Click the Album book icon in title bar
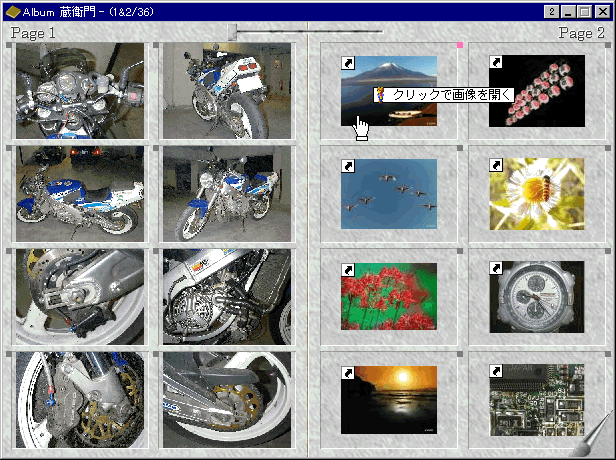The height and width of the screenshot is (460, 616). coord(13,12)
